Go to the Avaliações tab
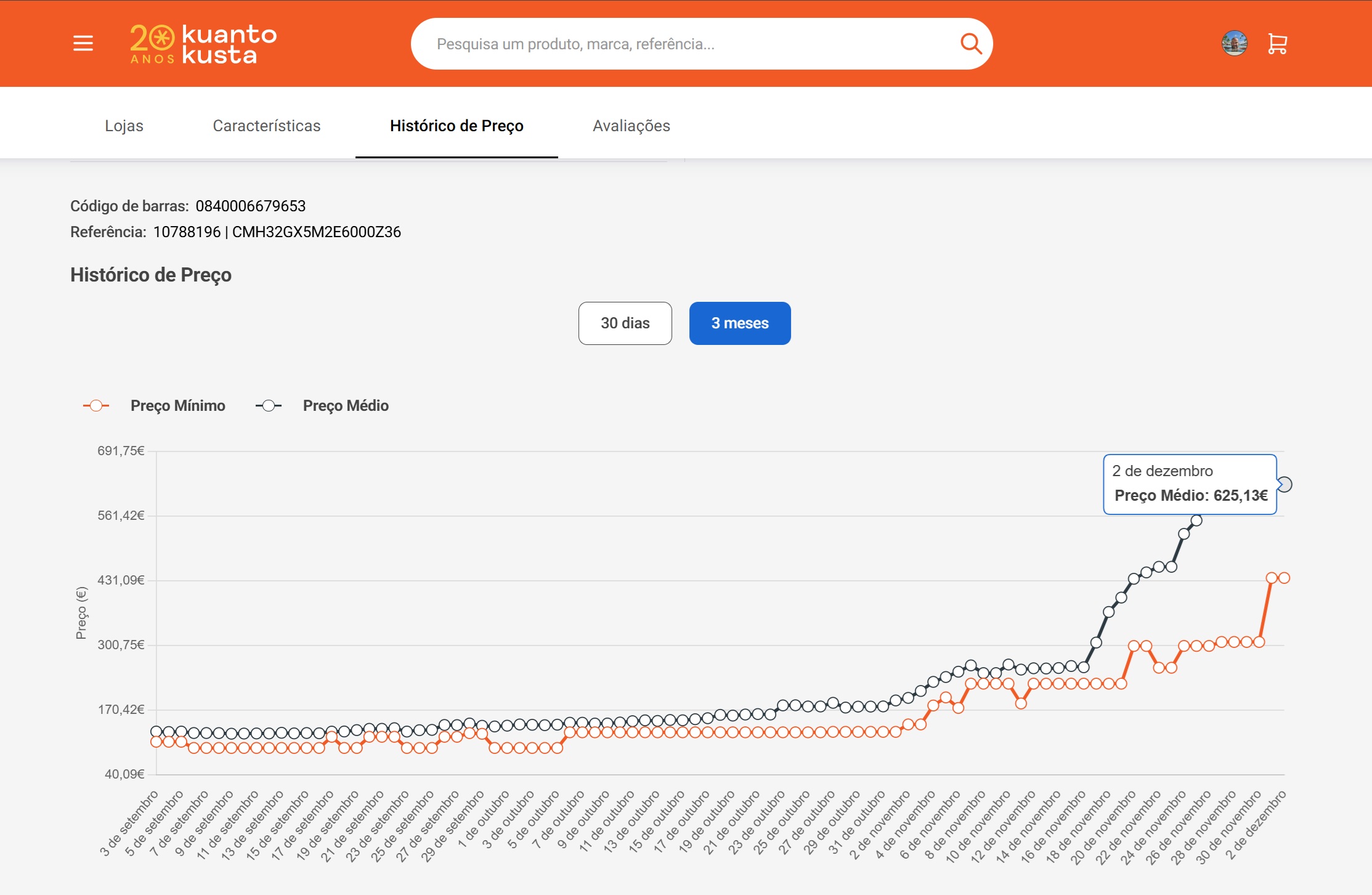1372x895 pixels. [x=631, y=126]
